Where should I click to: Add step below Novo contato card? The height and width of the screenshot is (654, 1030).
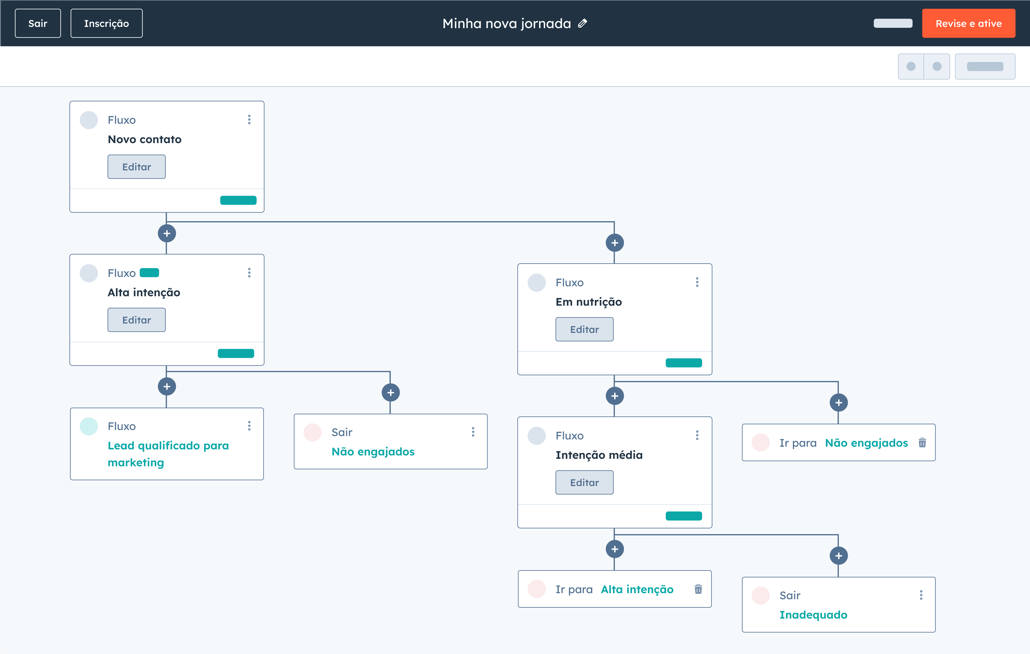tap(167, 233)
